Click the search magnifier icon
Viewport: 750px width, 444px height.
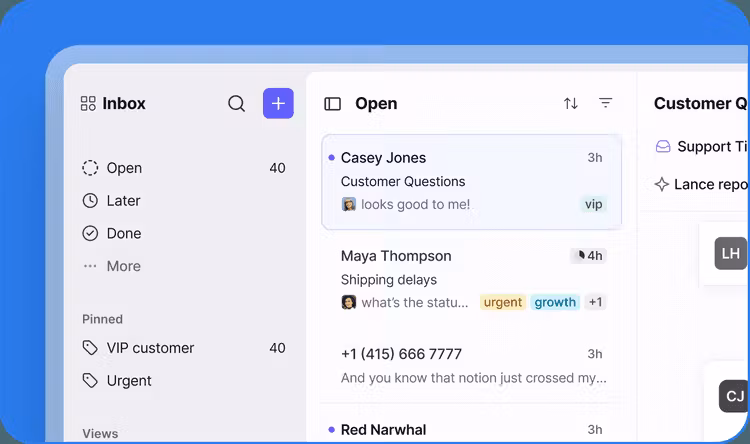pyautogui.click(x=236, y=104)
